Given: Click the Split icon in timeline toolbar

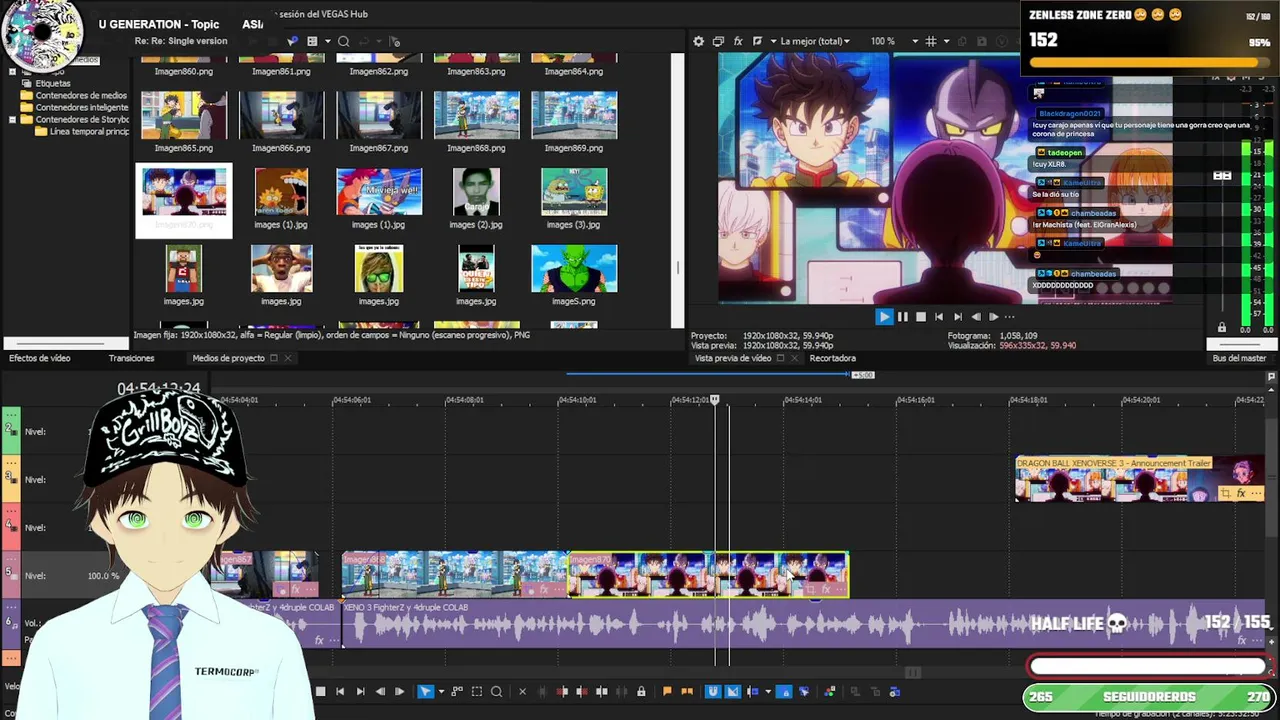Looking at the screenshot, I should coord(601,691).
